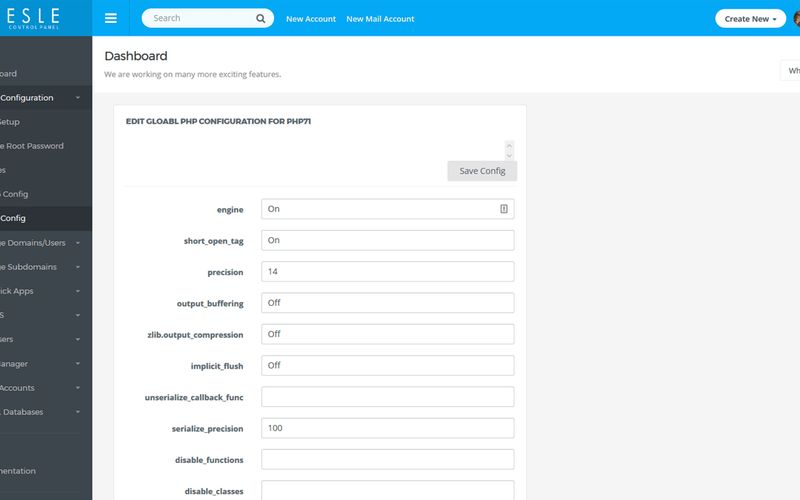
Task: Toggle the hamburger sidebar menu icon
Action: coord(110,18)
